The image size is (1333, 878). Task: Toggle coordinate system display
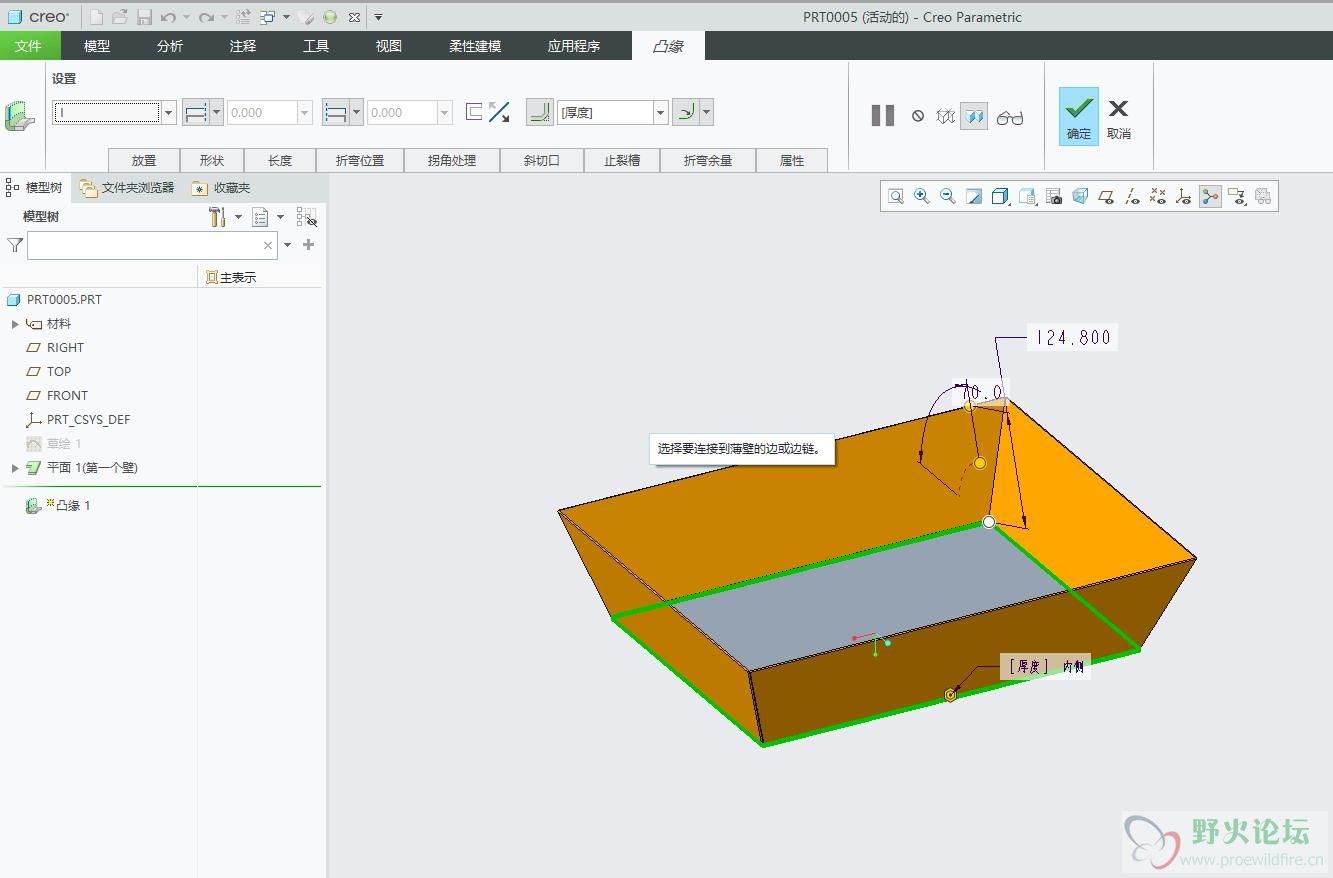1183,197
